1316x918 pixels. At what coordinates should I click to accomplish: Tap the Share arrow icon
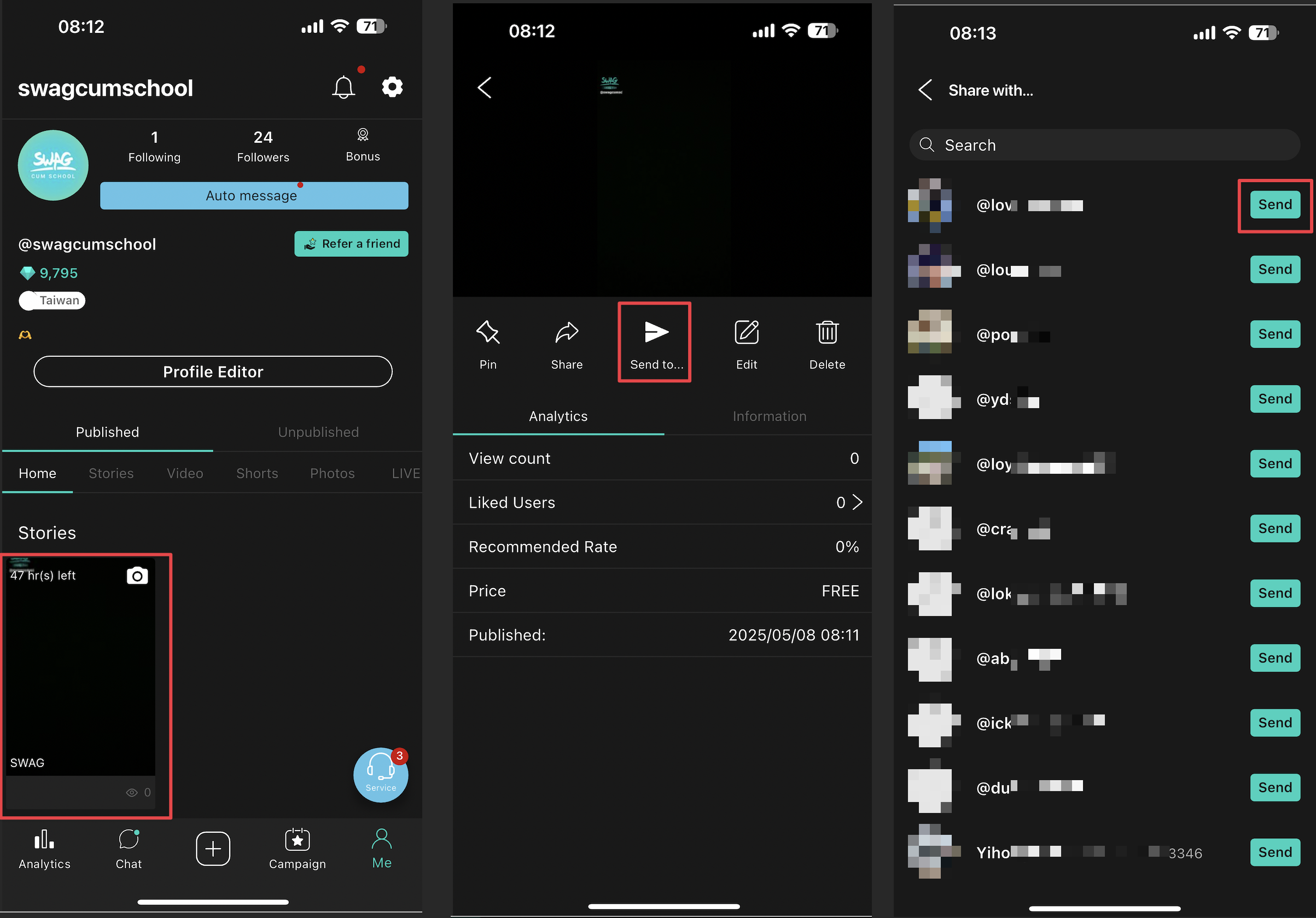[x=566, y=333]
